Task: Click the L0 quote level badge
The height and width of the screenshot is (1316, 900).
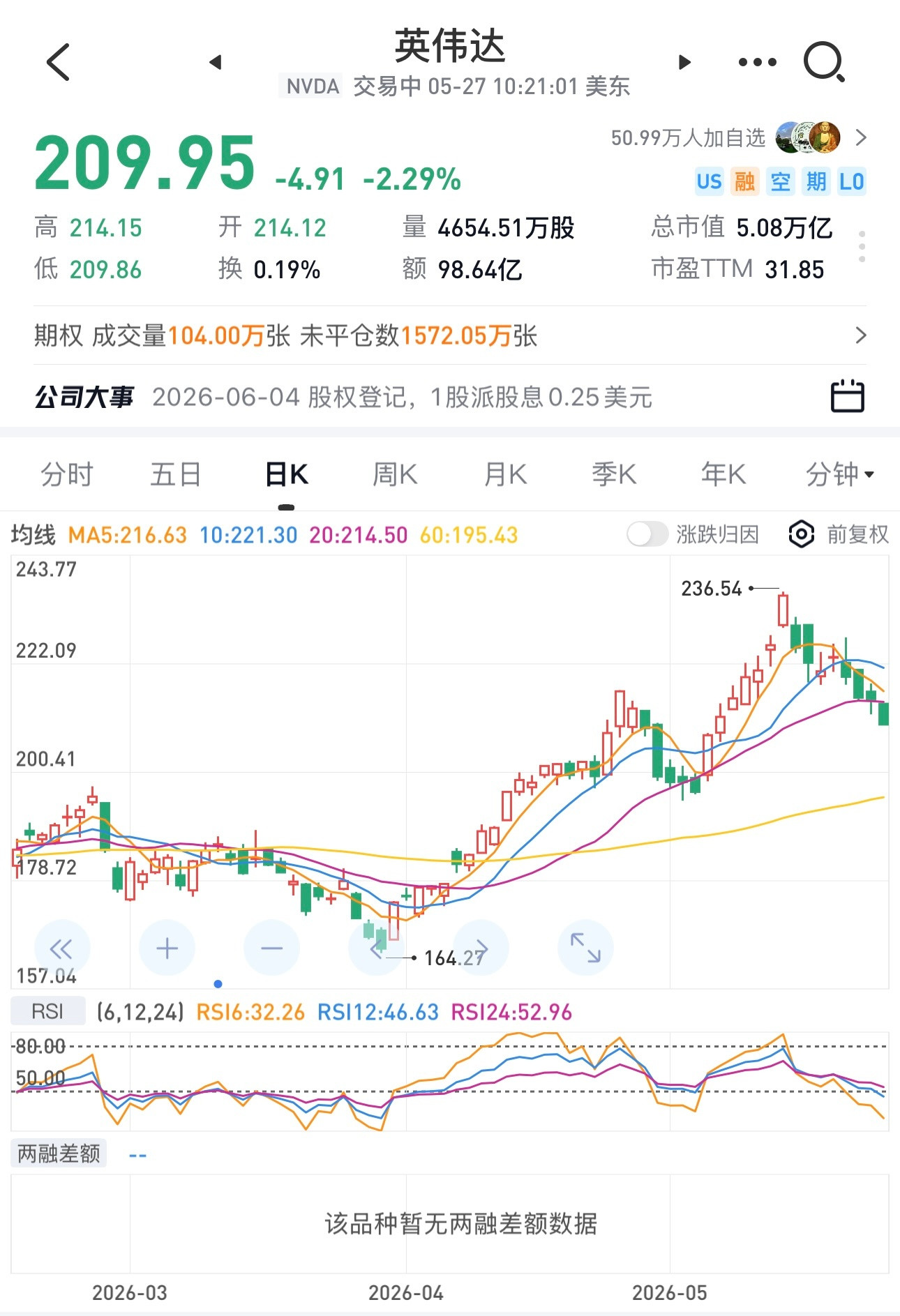Action: click(x=852, y=182)
